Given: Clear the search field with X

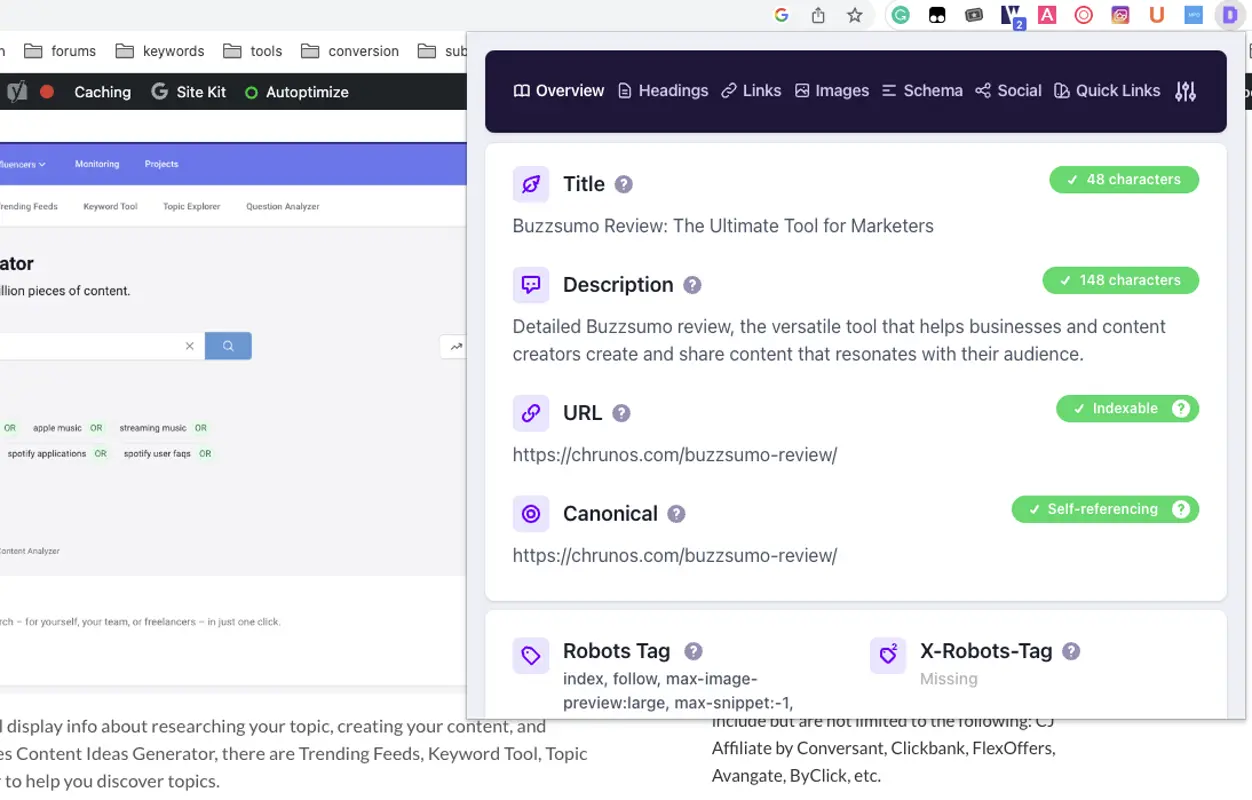Looking at the screenshot, I should [189, 346].
